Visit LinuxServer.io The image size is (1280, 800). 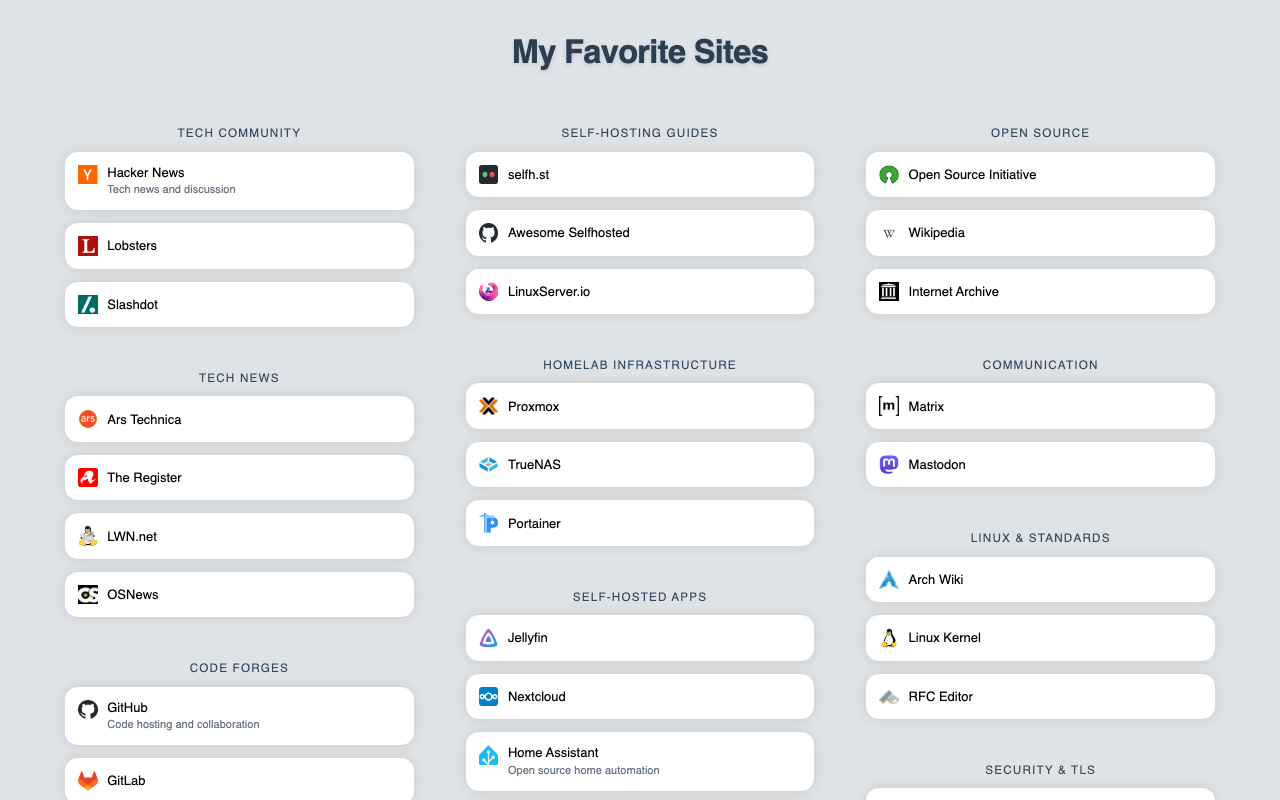click(x=640, y=292)
